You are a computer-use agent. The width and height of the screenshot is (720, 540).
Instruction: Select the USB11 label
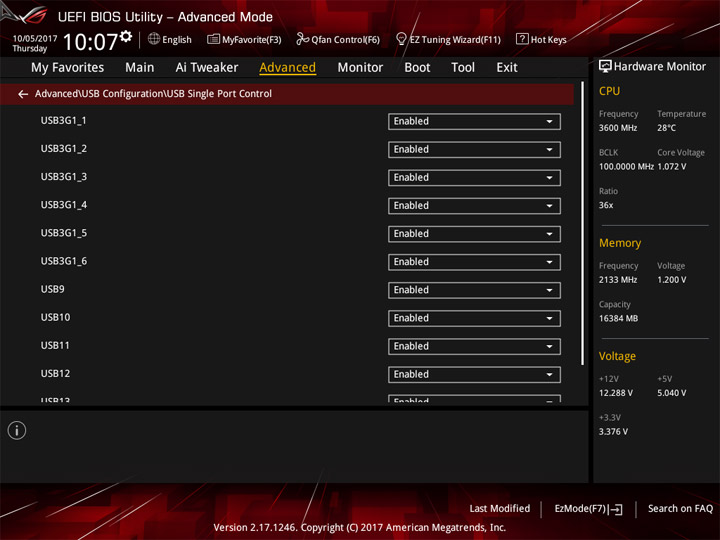point(55,346)
